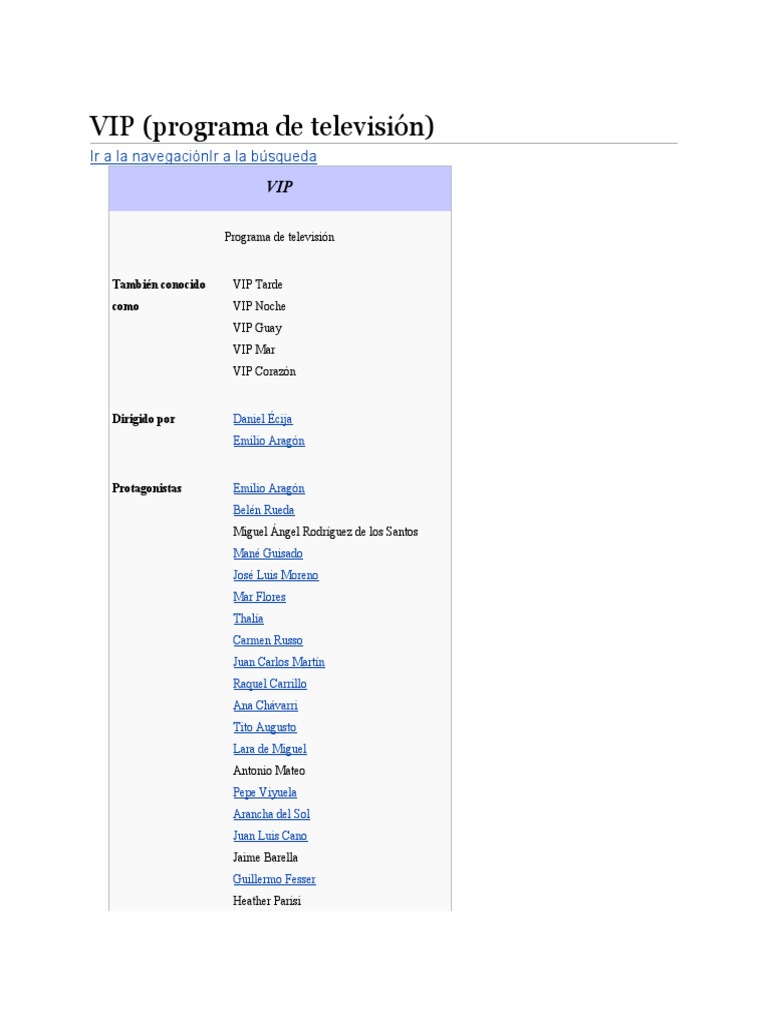Open the Belén Rueda link
Viewport: 768px width, 1024px height.
(264, 510)
